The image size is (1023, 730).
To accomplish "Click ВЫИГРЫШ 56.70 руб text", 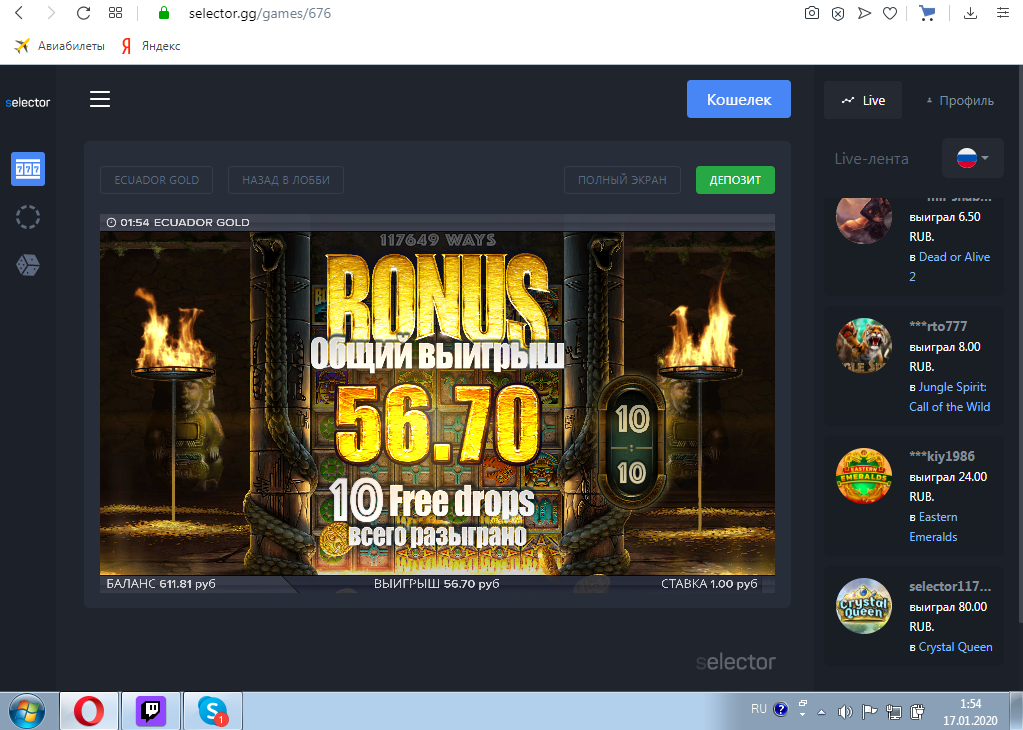I will (x=436, y=584).
